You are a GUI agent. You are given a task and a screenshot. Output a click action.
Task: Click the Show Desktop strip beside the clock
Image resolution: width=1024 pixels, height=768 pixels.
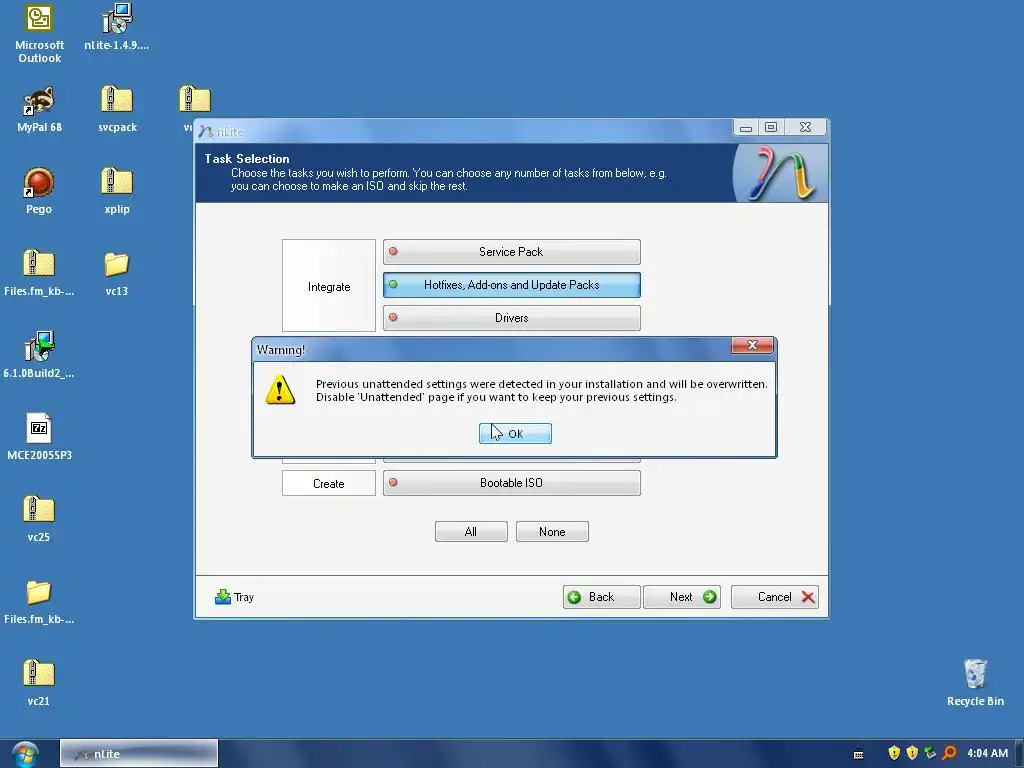[1019, 754]
